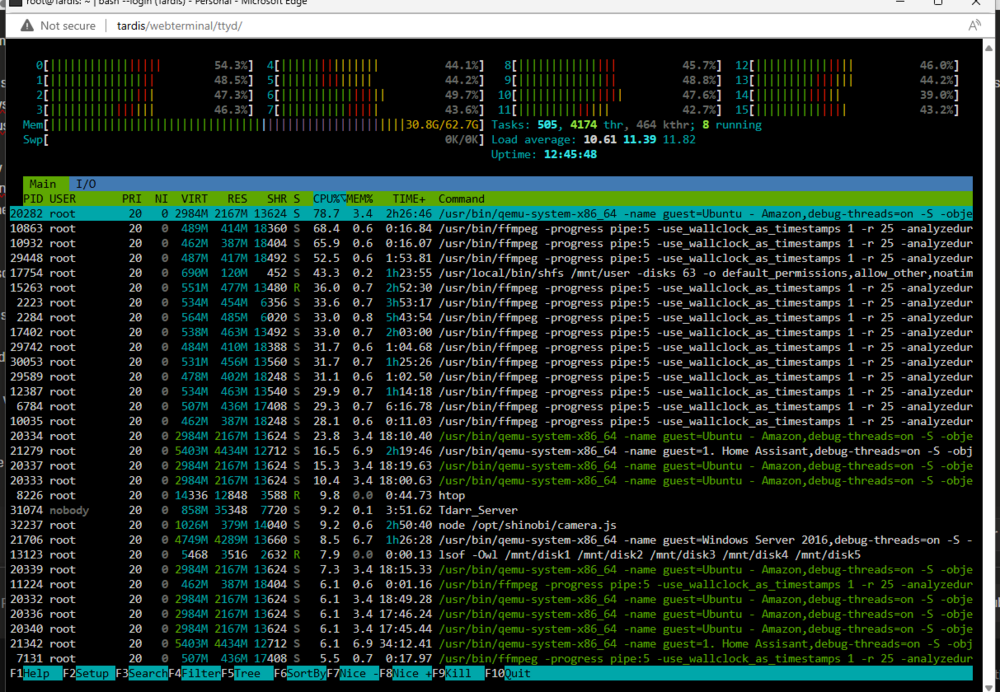Select process row PID 2223
1000x692 pixels.
(491, 302)
